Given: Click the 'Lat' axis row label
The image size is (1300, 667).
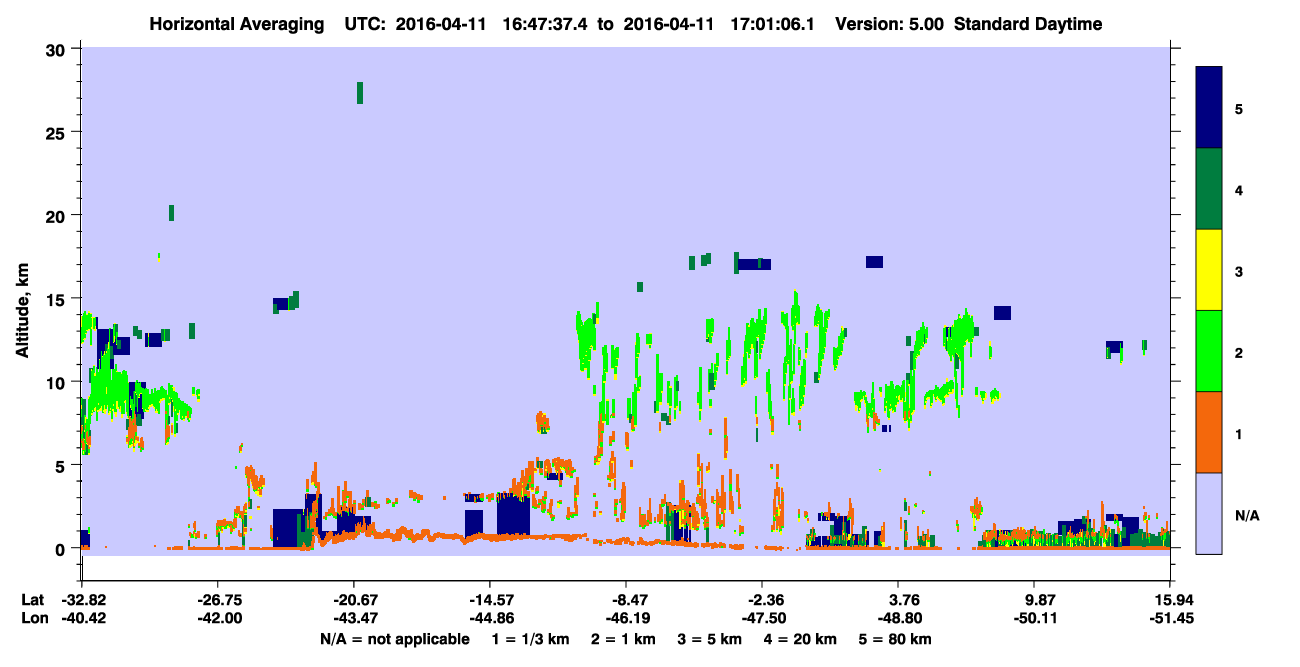Looking at the screenshot, I should click(32, 600).
